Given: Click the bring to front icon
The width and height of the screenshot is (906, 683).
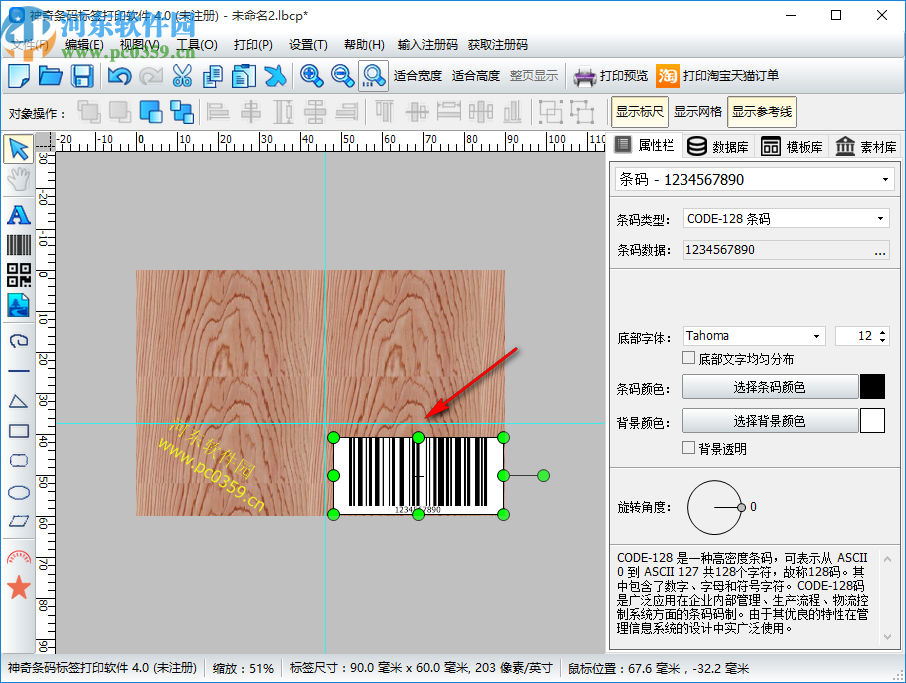Looking at the screenshot, I should 151,112.
